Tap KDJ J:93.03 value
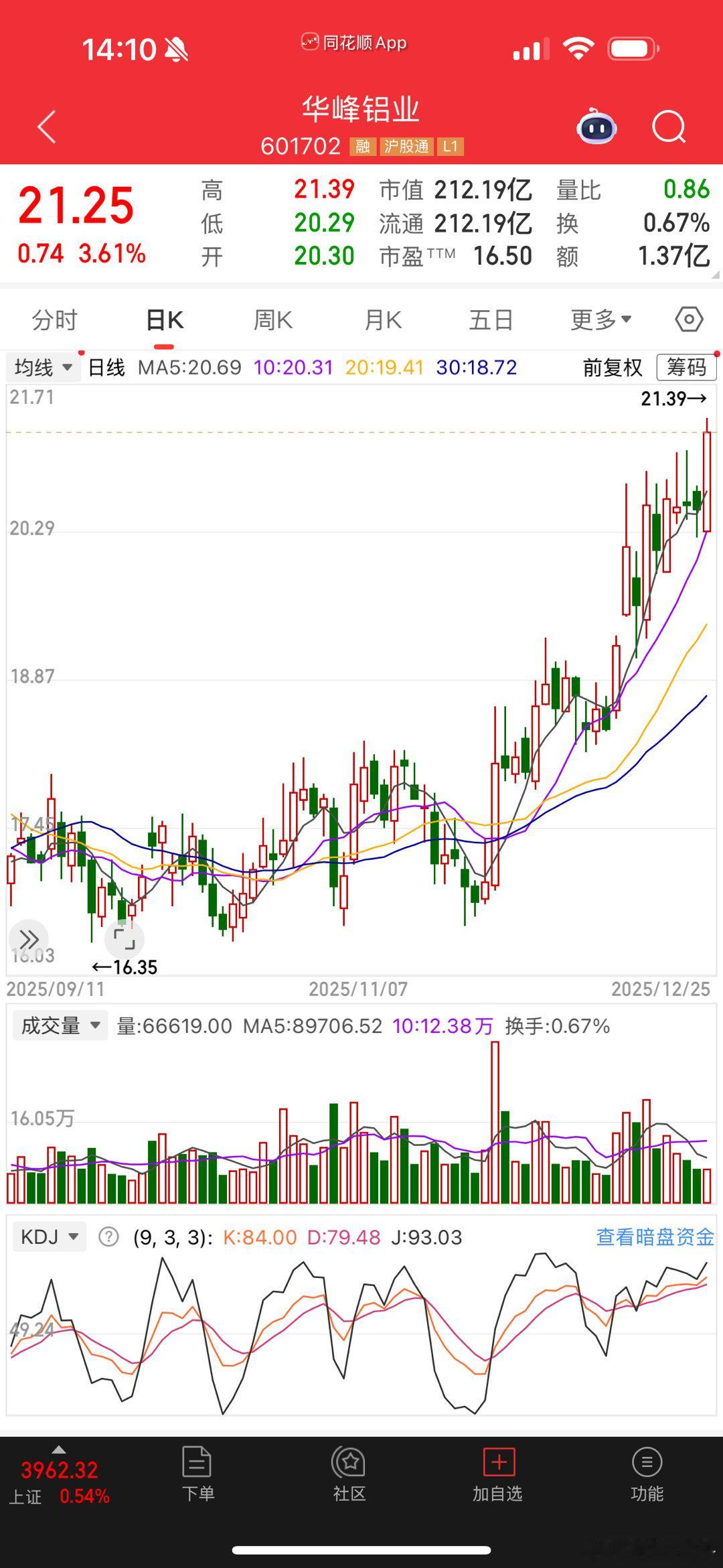The width and height of the screenshot is (723, 1568). pyautogui.click(x=426, y=1237)
